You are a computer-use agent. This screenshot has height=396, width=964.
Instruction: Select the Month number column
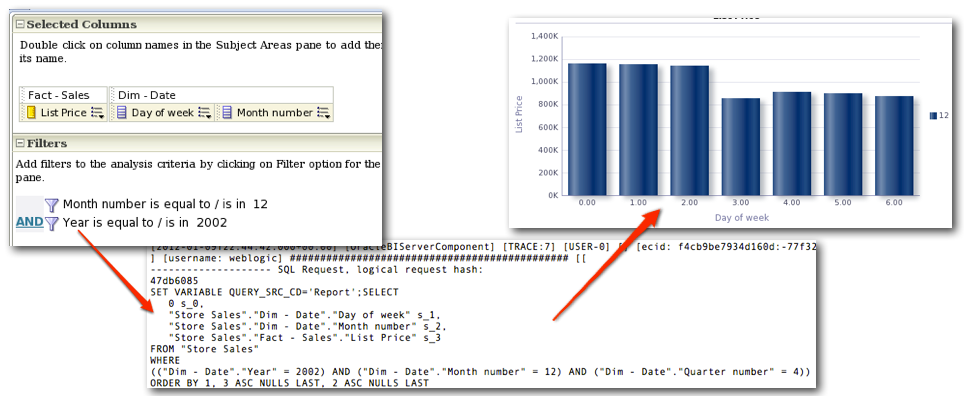click(x=275, y=113)
